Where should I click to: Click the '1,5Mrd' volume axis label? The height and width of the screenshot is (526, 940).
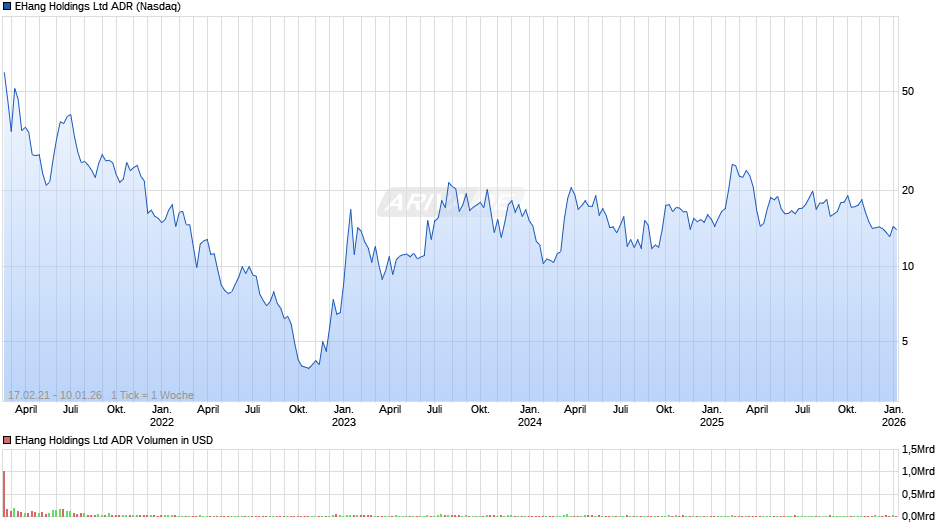click(x=918, y=449)
